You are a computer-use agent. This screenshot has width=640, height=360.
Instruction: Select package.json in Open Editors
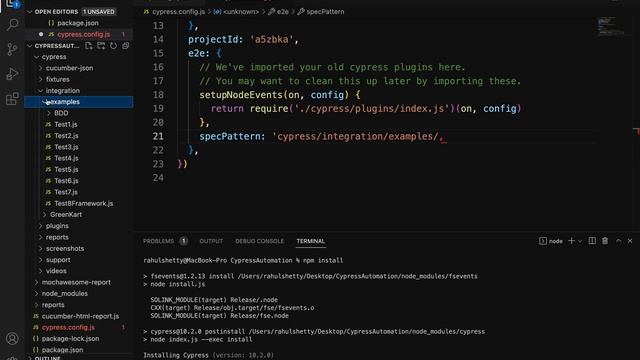pos(79,23)
